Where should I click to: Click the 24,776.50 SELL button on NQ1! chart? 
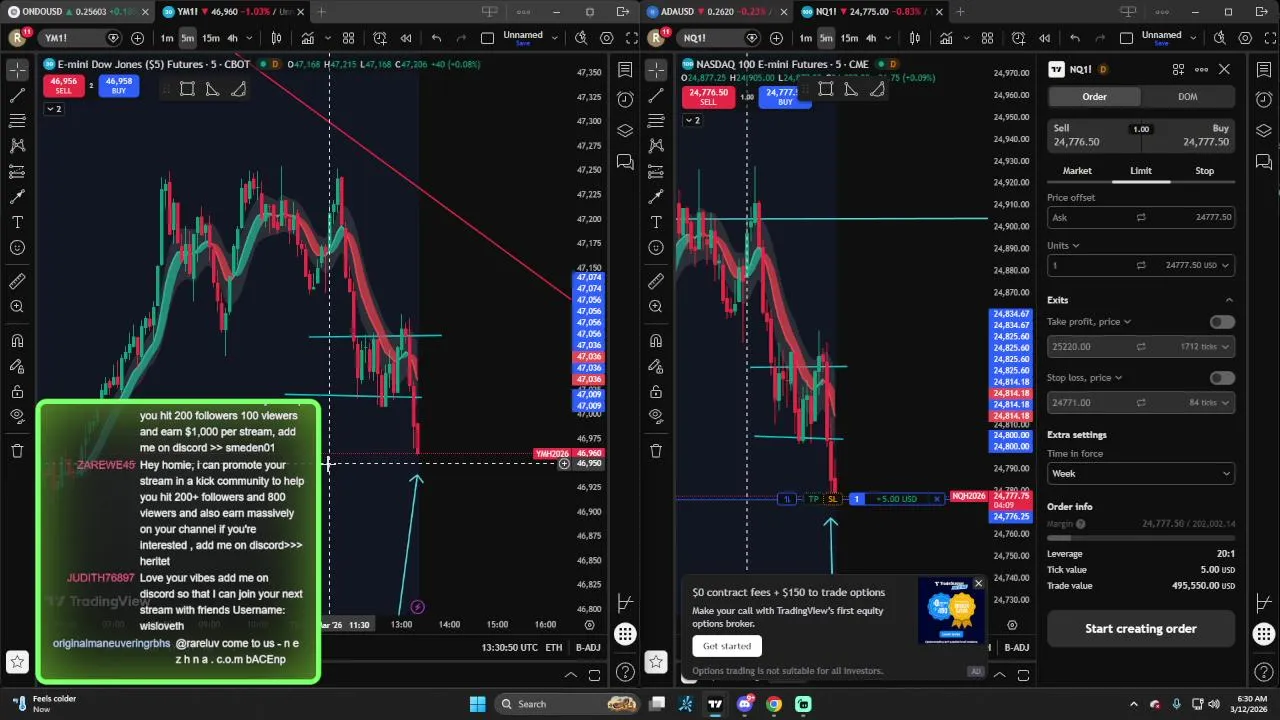click(708, 97)
